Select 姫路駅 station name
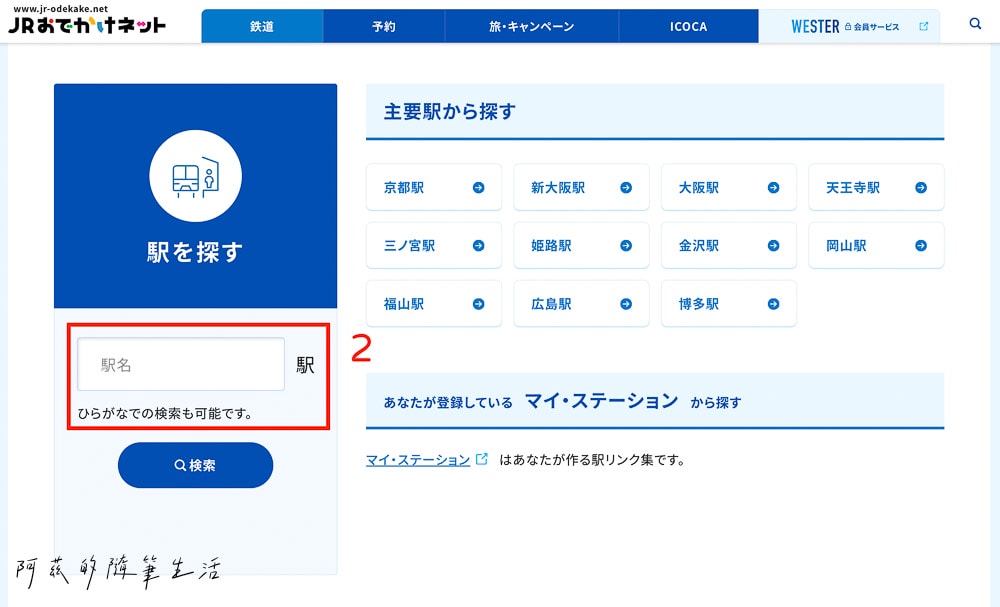The image size is (1000, 607). tap(551, 245)
